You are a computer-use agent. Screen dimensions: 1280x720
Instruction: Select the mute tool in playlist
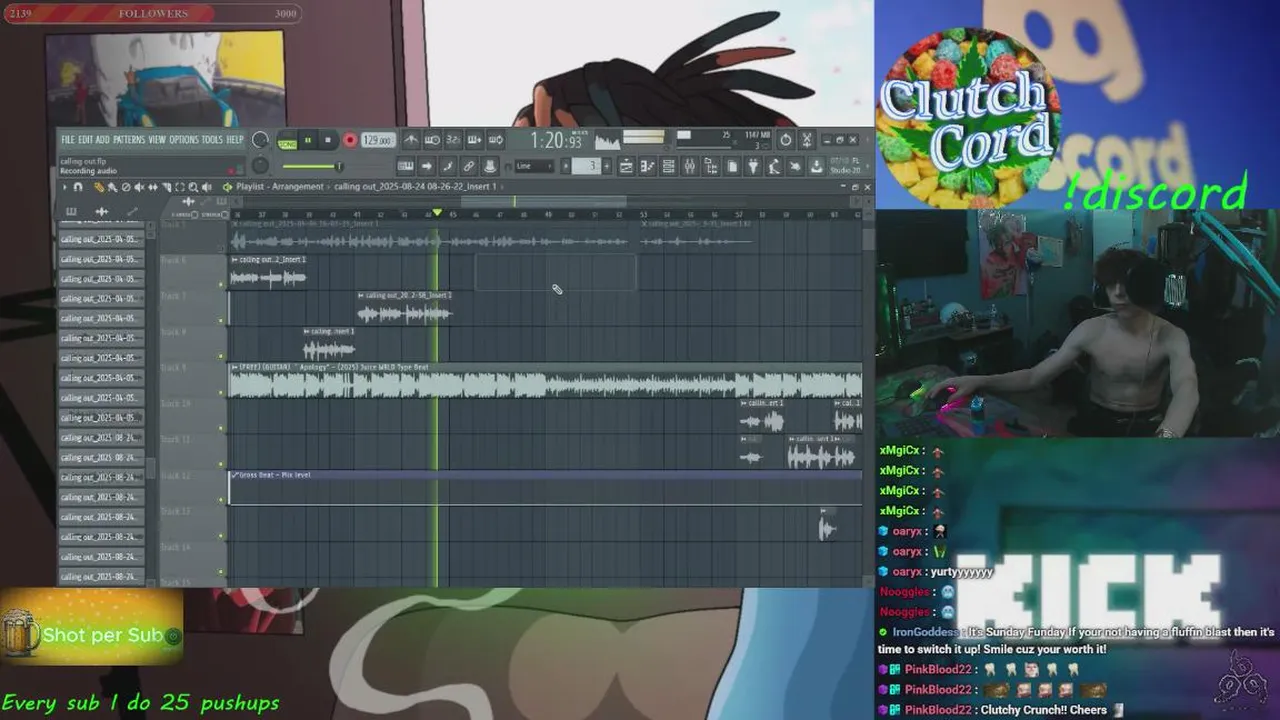point(139,187)
